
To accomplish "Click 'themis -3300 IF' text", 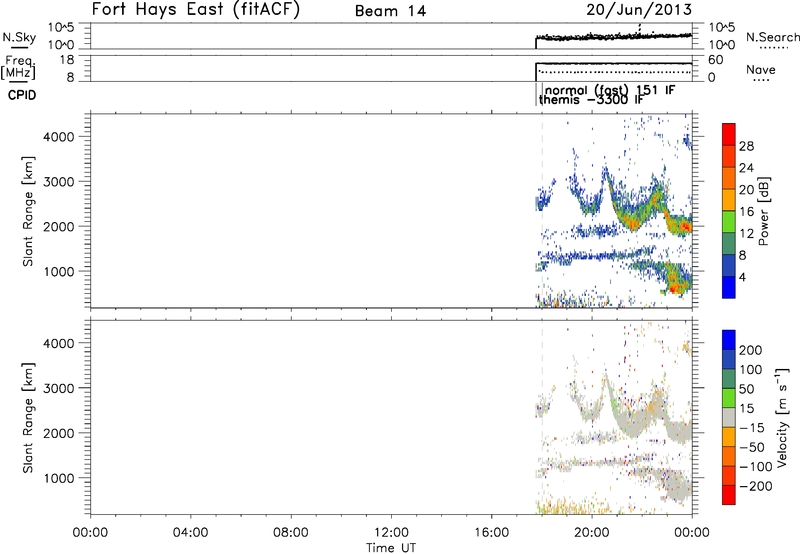I will coord(591,99).
